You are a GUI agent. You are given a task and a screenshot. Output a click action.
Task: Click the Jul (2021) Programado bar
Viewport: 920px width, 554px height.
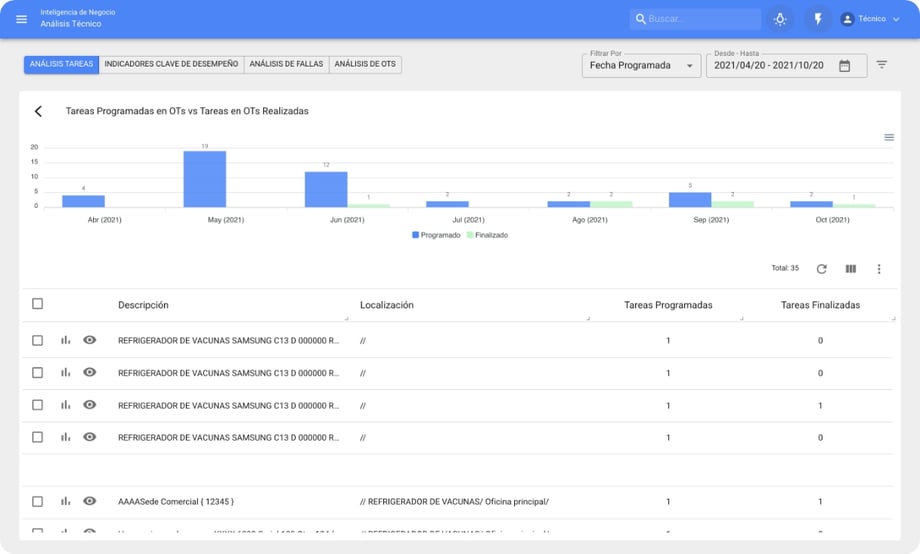pos(447,204)
